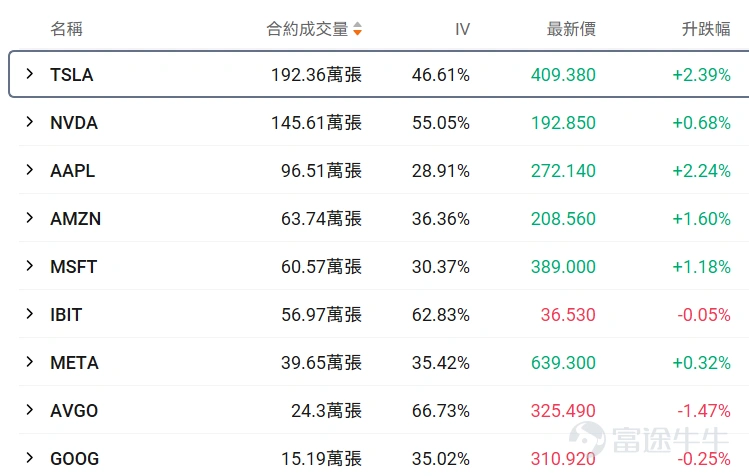
Task: Expand the AMZN row chevron
Action: [x=30, y=218]
